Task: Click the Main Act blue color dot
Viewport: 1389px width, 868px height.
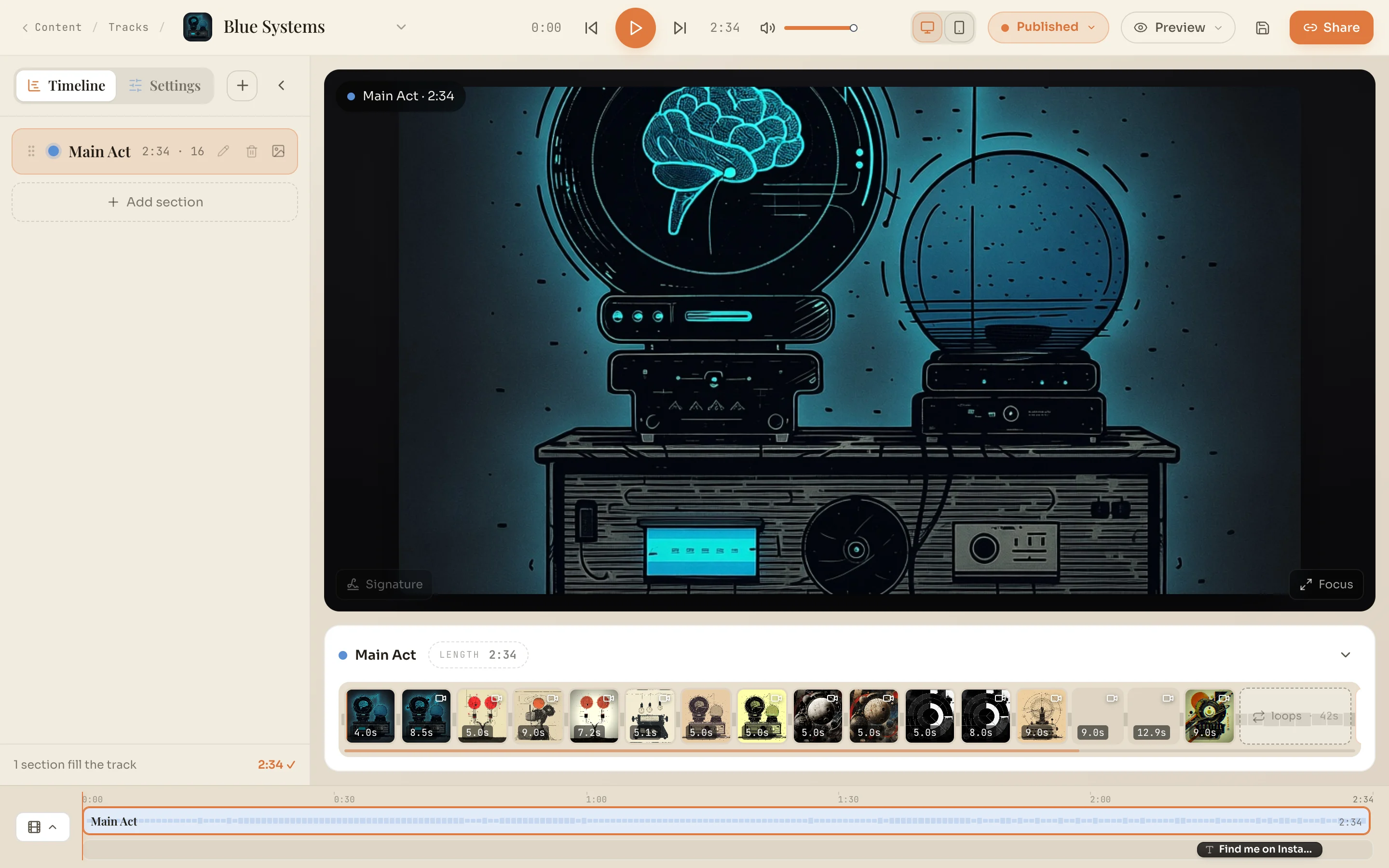Action: pos(54,151)
